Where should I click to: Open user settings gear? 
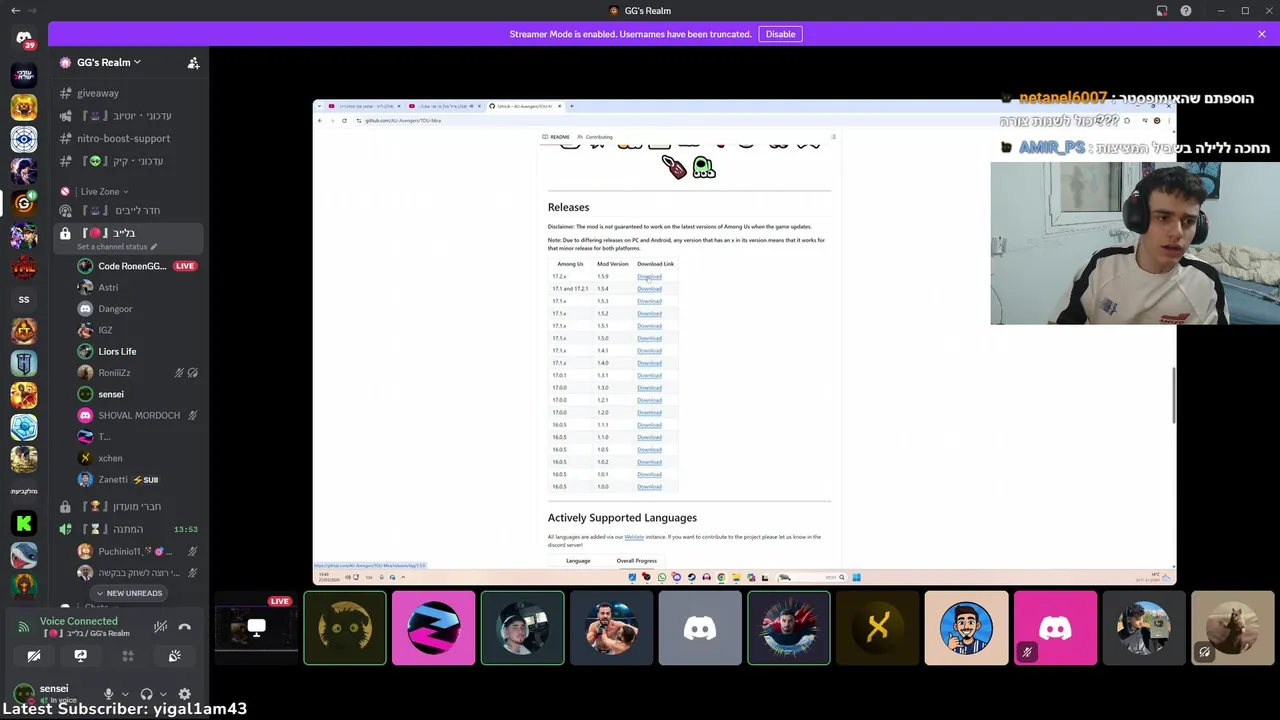pos(184,694)
